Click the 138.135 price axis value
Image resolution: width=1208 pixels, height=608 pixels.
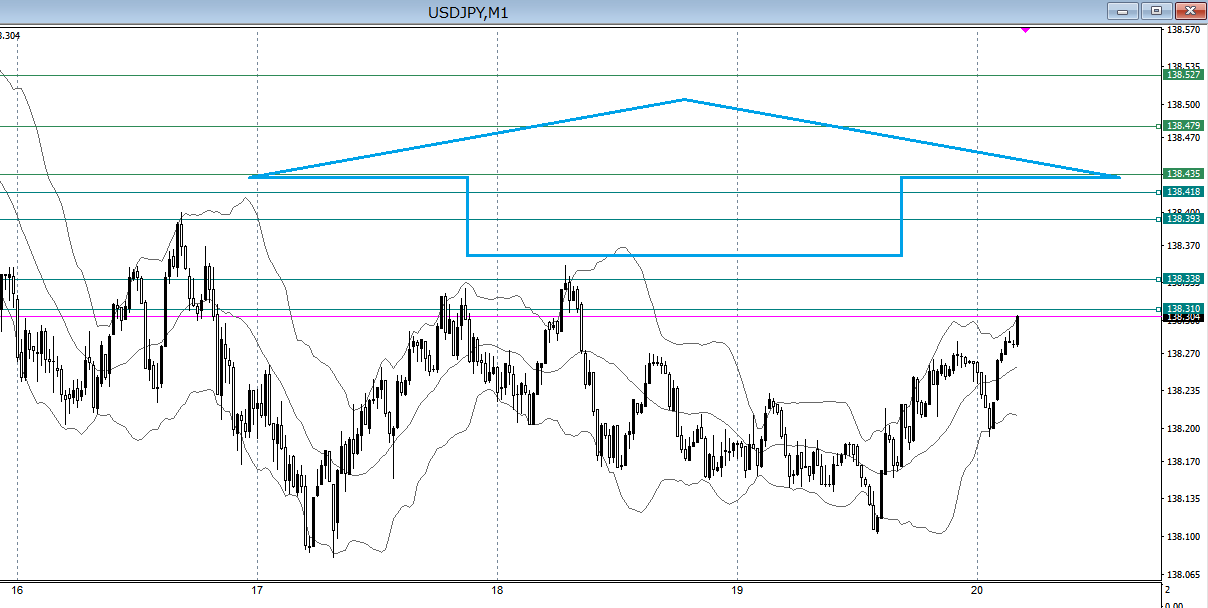[x=1184, y=499]
